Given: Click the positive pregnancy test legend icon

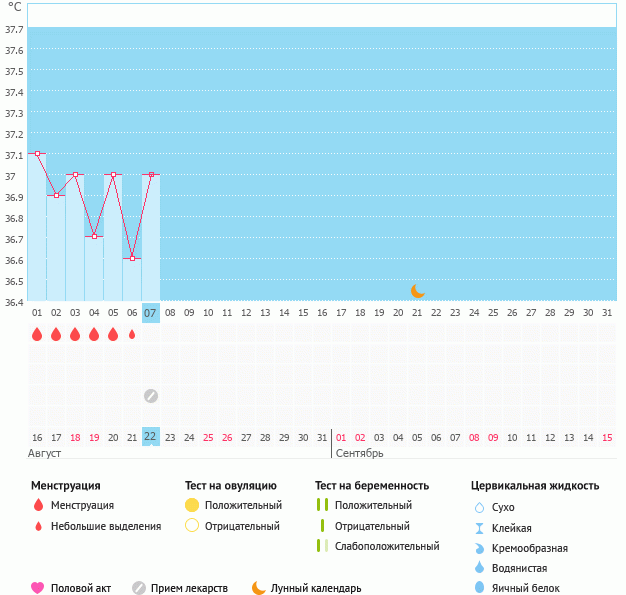Looking at the screenshot, I should tap(322, 505).
